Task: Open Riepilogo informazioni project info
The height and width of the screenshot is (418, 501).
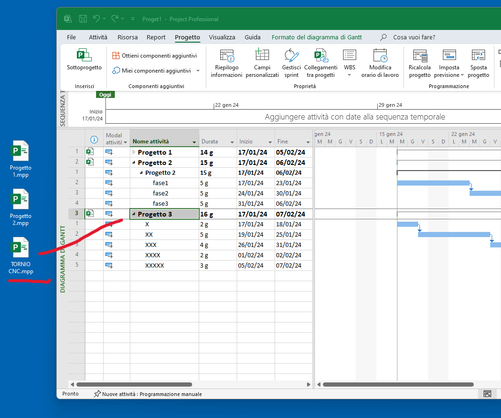Action: click(226, 63)
